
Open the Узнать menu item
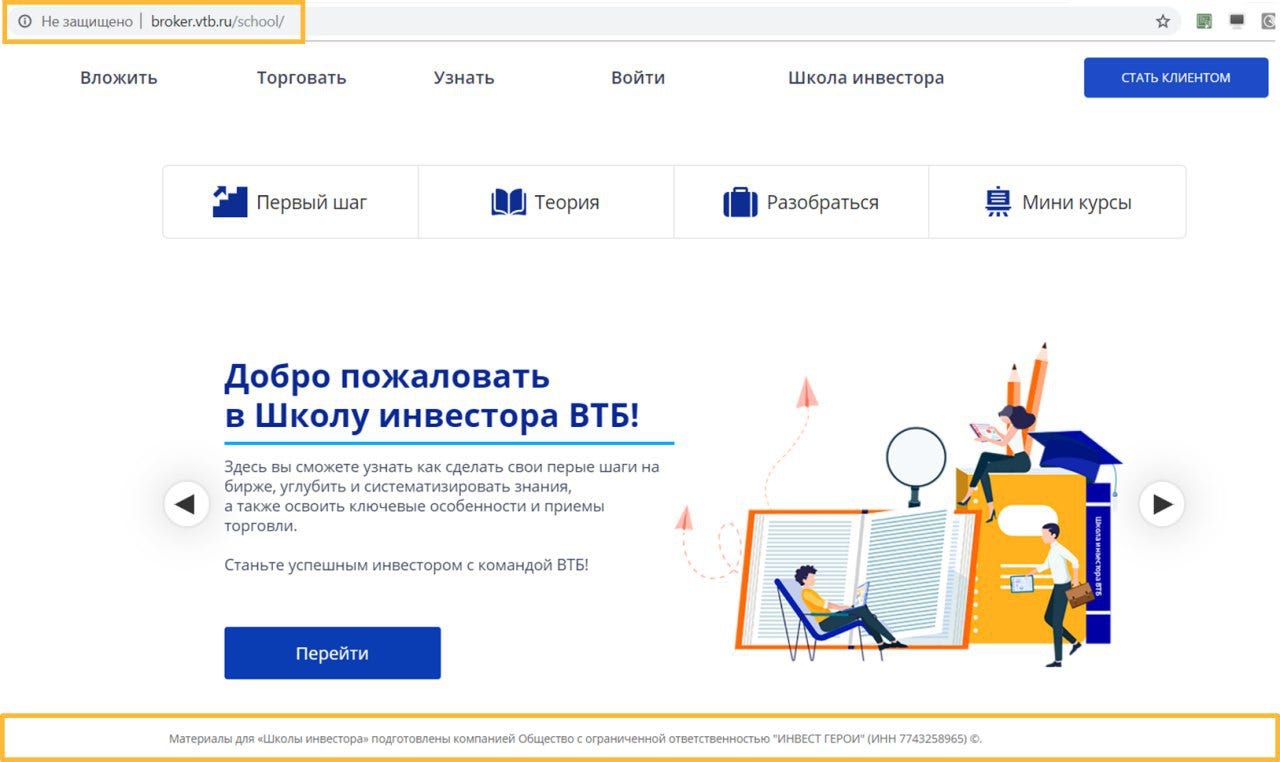click(x=464, y=78)
